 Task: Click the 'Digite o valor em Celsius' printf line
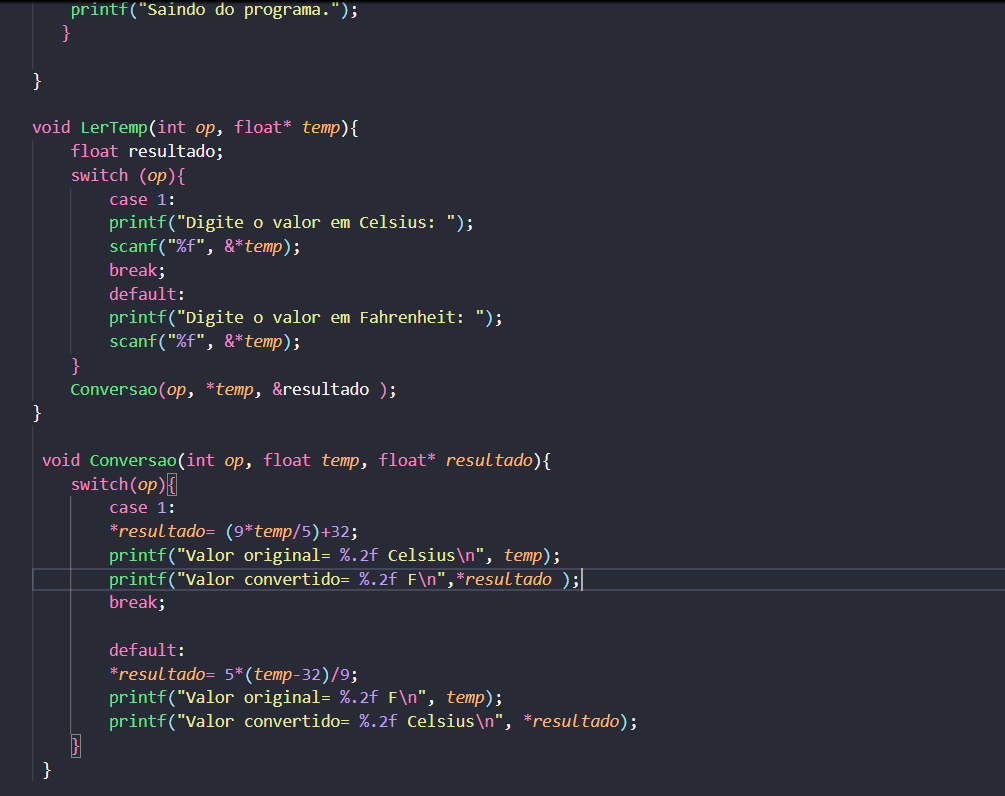point(291,223)
